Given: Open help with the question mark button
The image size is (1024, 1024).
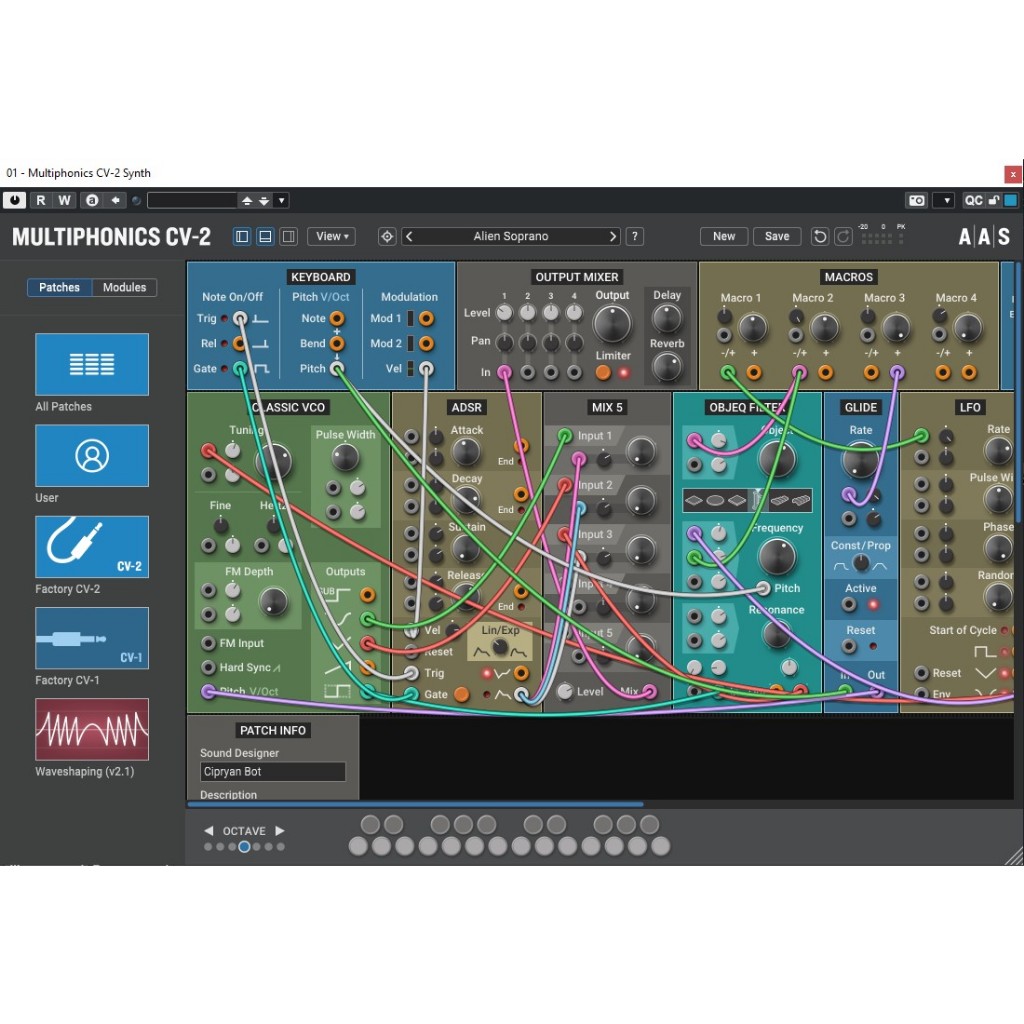Looking at the screenshot, I should click(x=635, y=236).
